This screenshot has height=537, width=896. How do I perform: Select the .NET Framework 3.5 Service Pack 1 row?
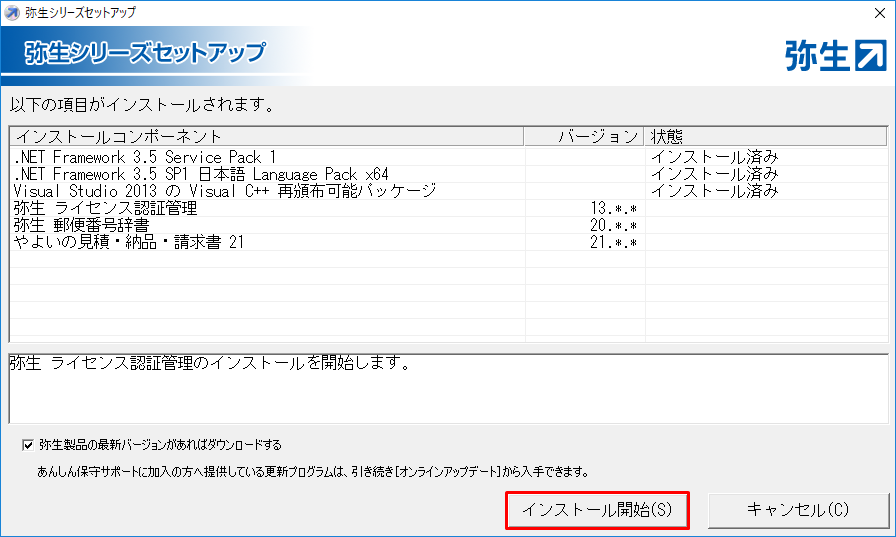click(145, 157)
